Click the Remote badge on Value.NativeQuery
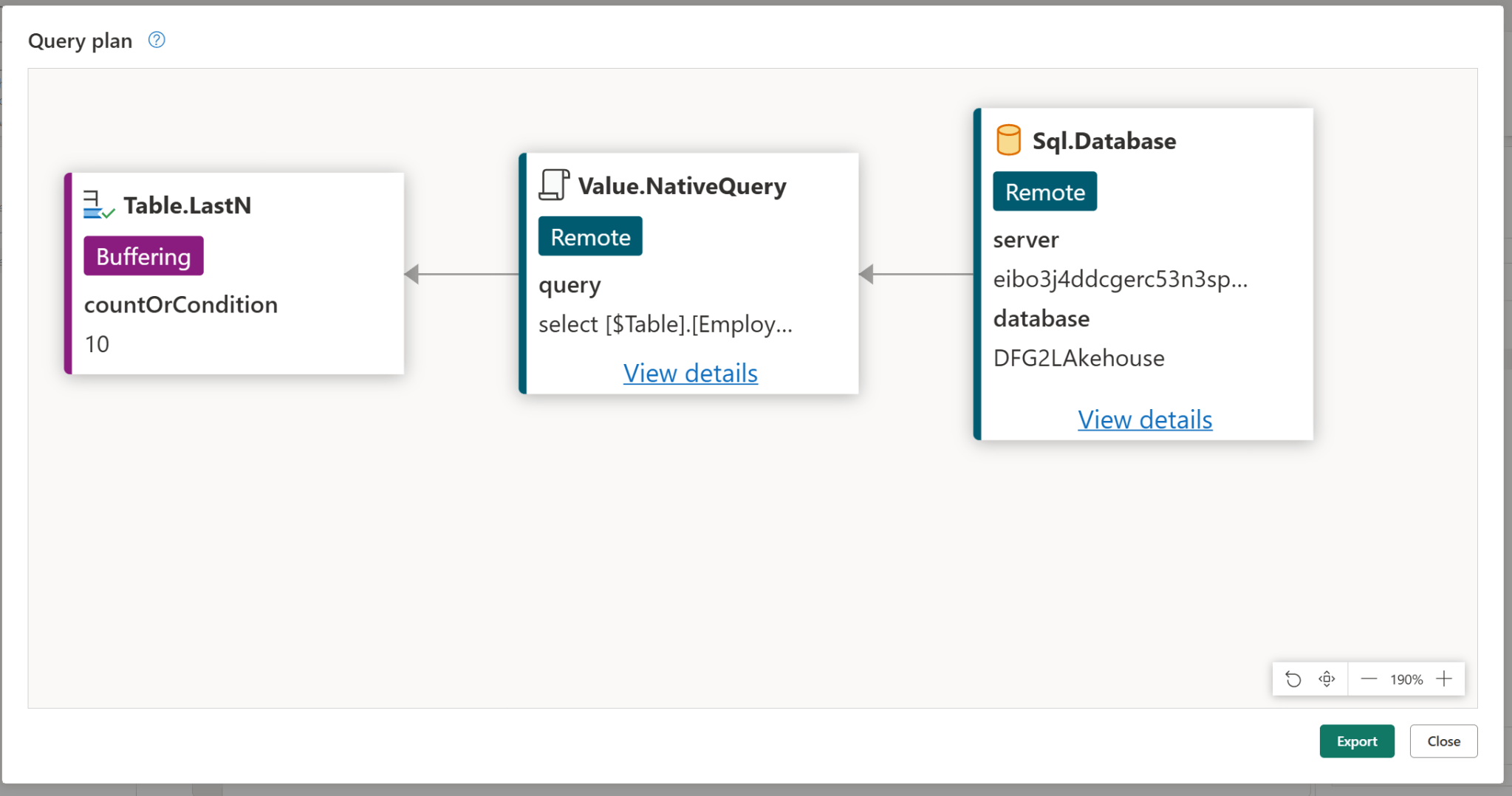The width and height of the screenshot is (1512, 796). (x=590, y=237)
